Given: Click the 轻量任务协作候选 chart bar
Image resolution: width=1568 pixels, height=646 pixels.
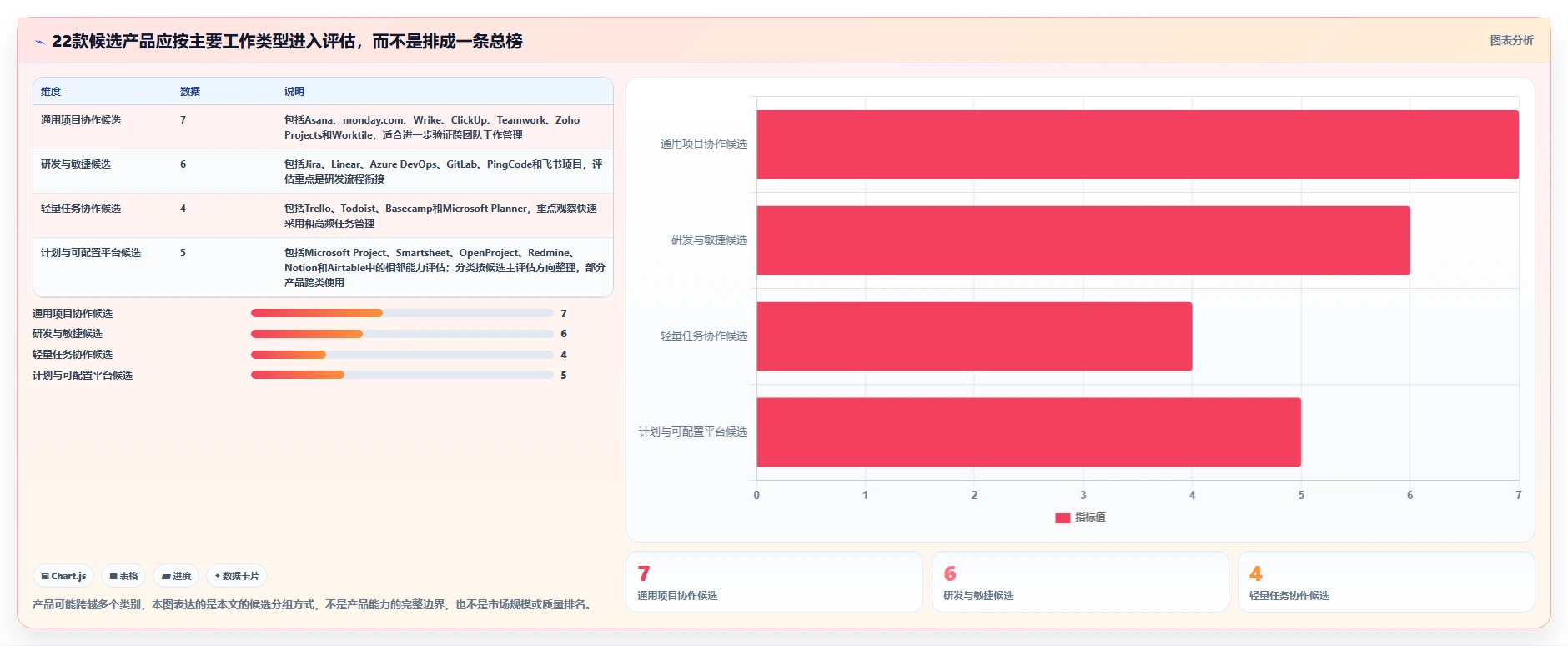Looking at the screenshot, I should coord(974,336).
